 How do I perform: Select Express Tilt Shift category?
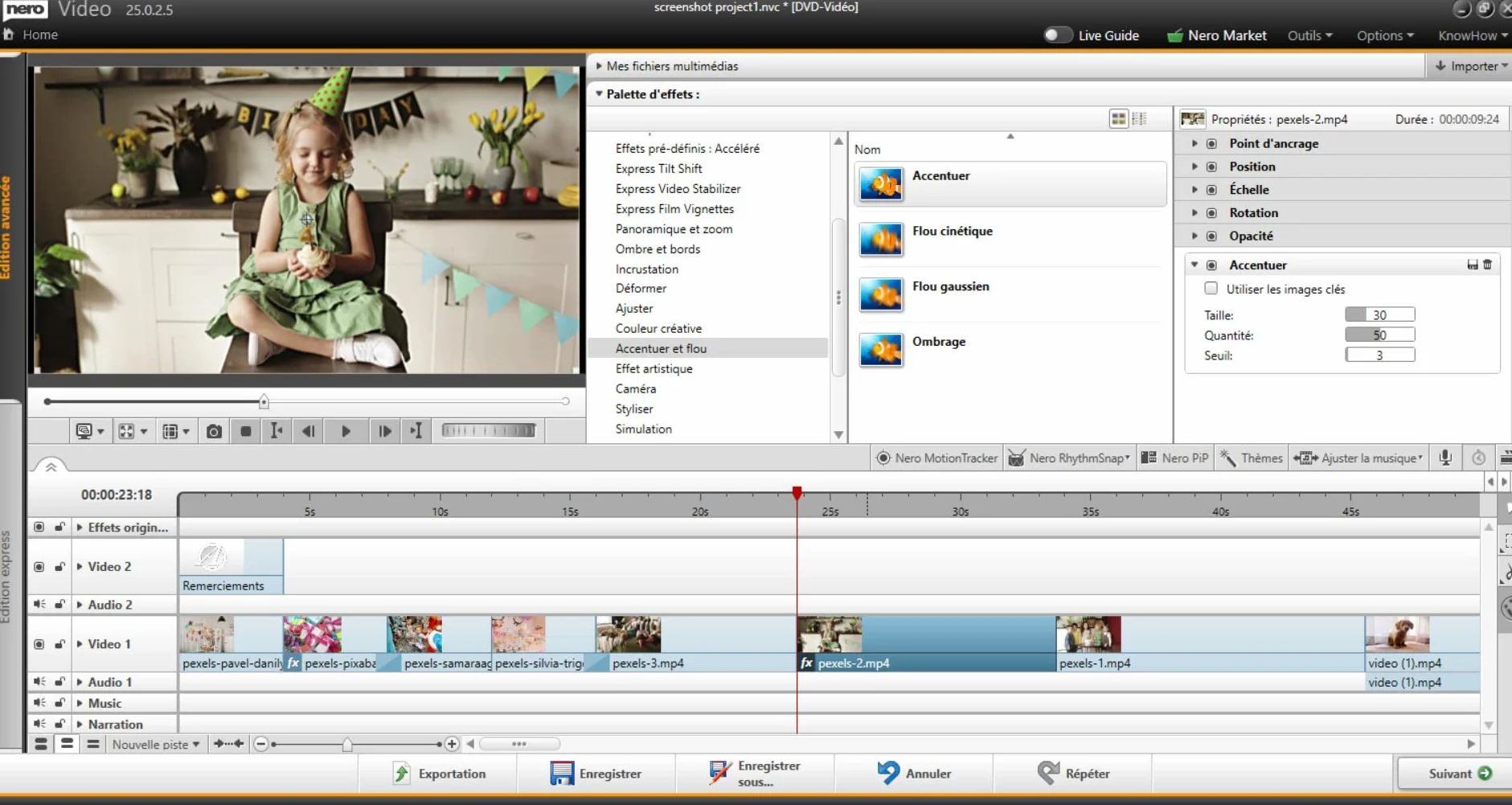click(x=658, y=168)
